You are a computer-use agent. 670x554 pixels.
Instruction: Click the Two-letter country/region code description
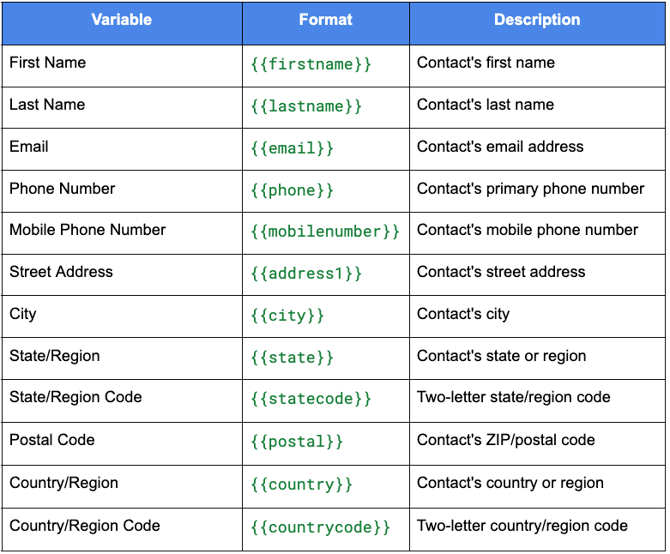[522, 526]
